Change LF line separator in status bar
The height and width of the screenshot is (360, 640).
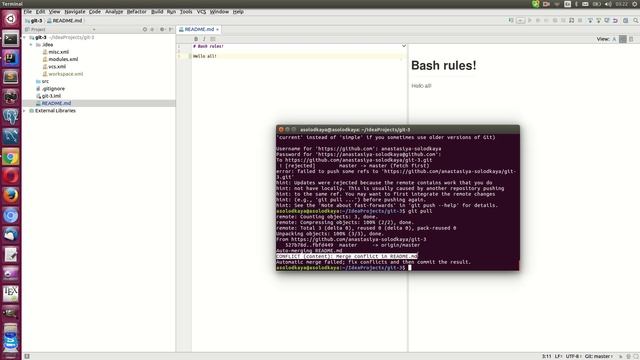(558, 356)
